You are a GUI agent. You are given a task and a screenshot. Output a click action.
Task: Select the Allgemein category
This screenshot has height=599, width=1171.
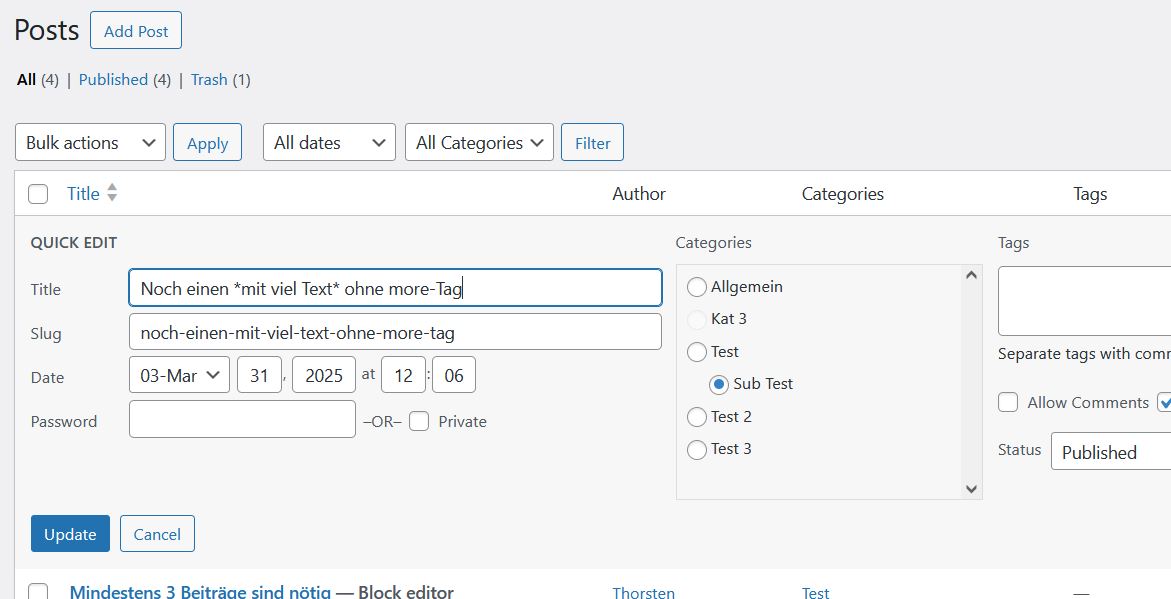[x=696, y=286]
